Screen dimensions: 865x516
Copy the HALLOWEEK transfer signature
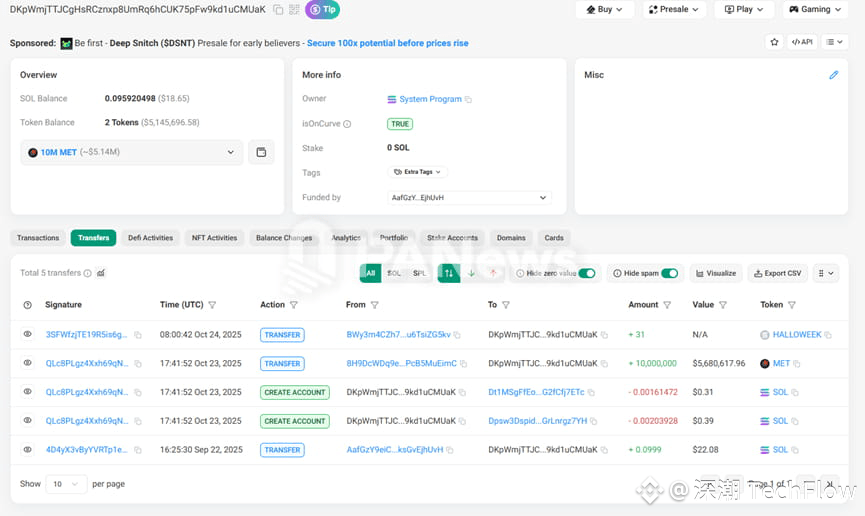[x=138, y=335]
